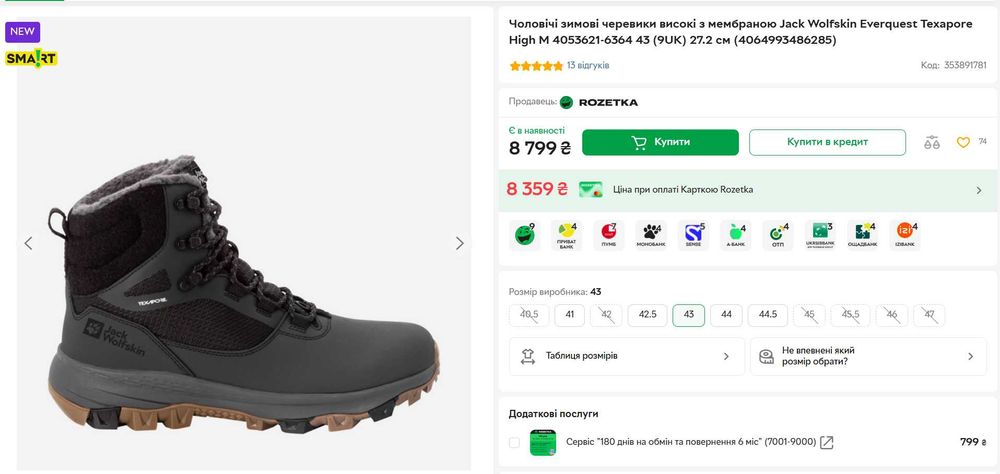Choose size 42.5 option
Image resolution: width=1000 pixels, height=474 pixels.
[647, 315]
